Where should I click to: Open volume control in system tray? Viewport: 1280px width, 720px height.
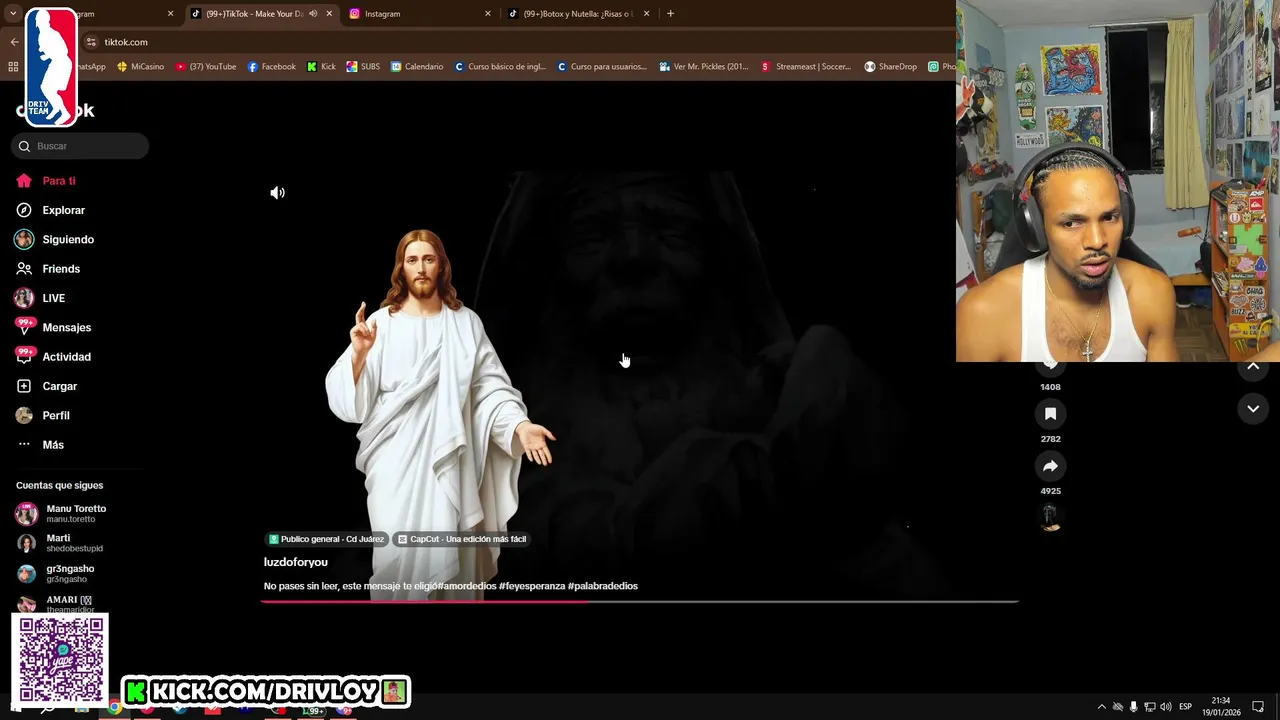pos(1166,707)
